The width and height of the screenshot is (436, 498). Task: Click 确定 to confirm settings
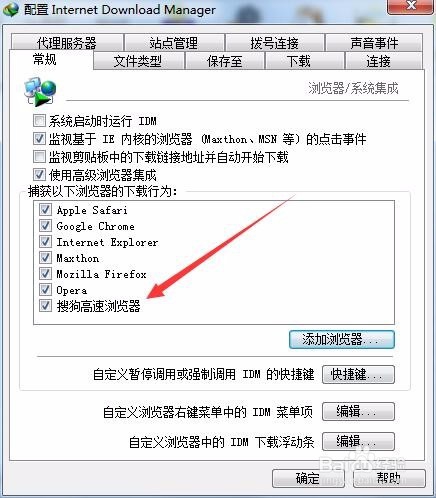tap(308, 479)
